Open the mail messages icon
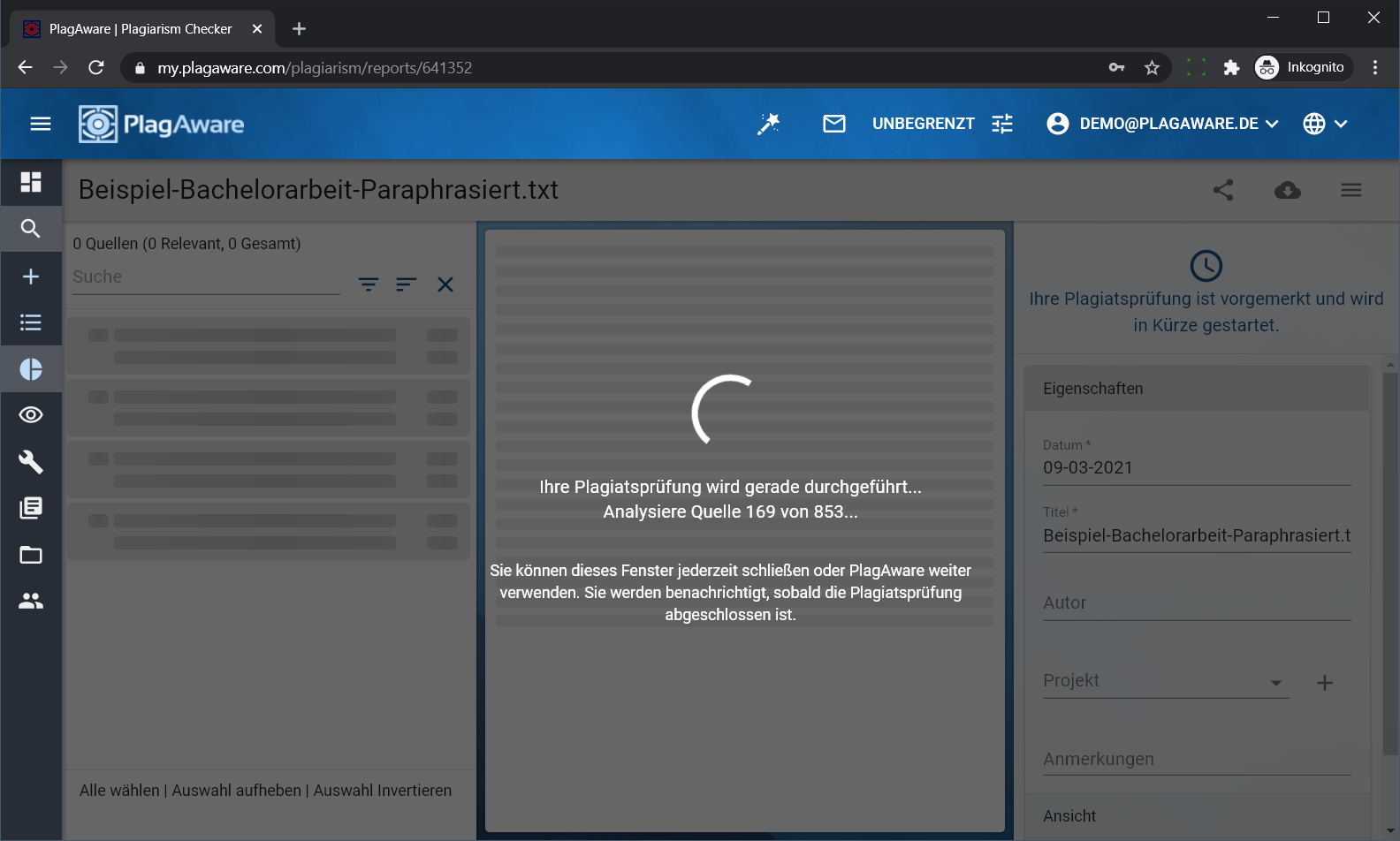 coord(834,124)
